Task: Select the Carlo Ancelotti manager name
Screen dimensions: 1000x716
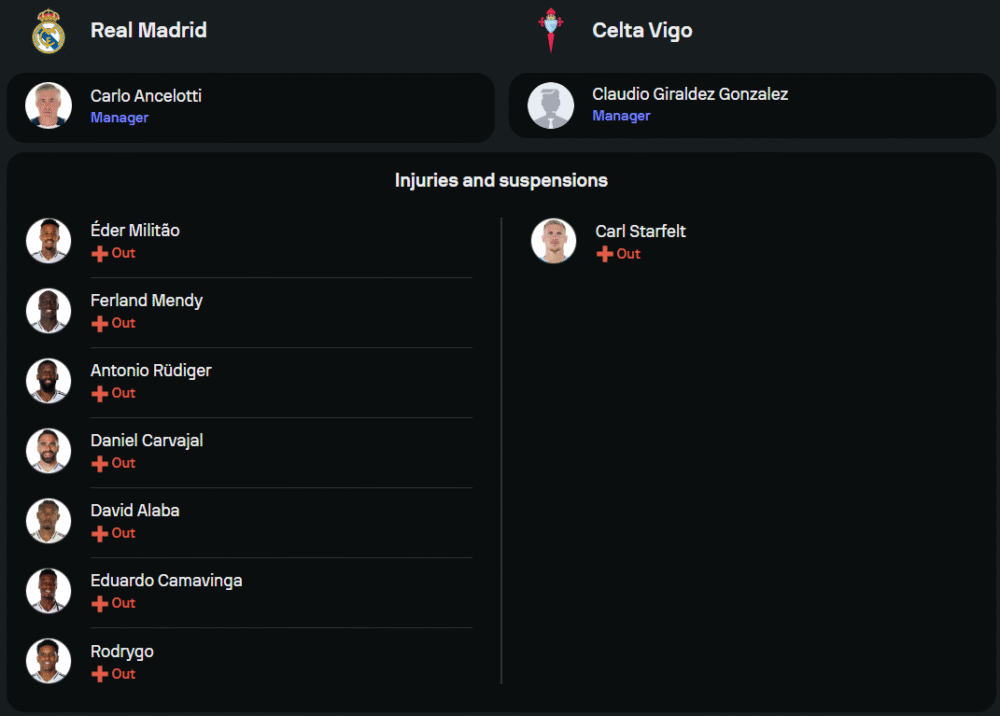Action: [x=146, y=96]
